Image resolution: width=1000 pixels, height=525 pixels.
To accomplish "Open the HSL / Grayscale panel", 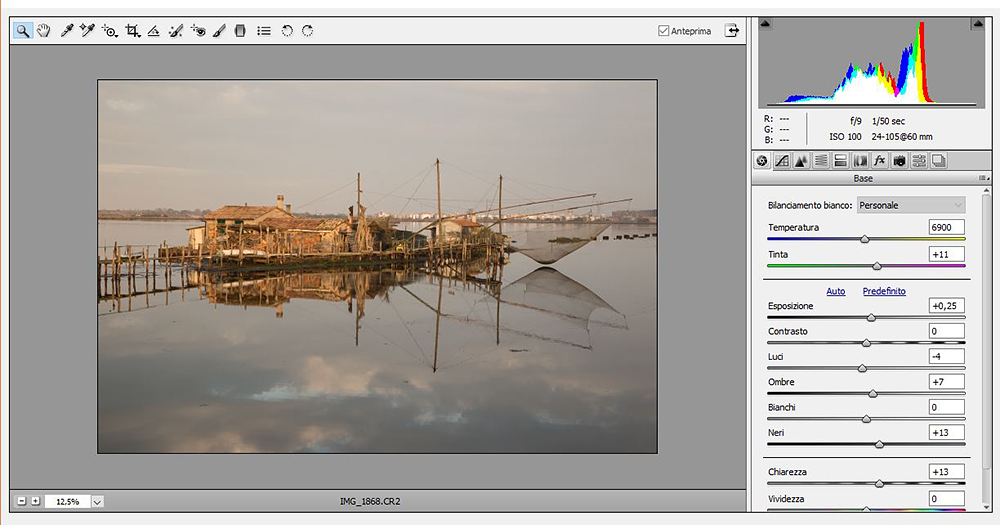I will pos(821,161).
